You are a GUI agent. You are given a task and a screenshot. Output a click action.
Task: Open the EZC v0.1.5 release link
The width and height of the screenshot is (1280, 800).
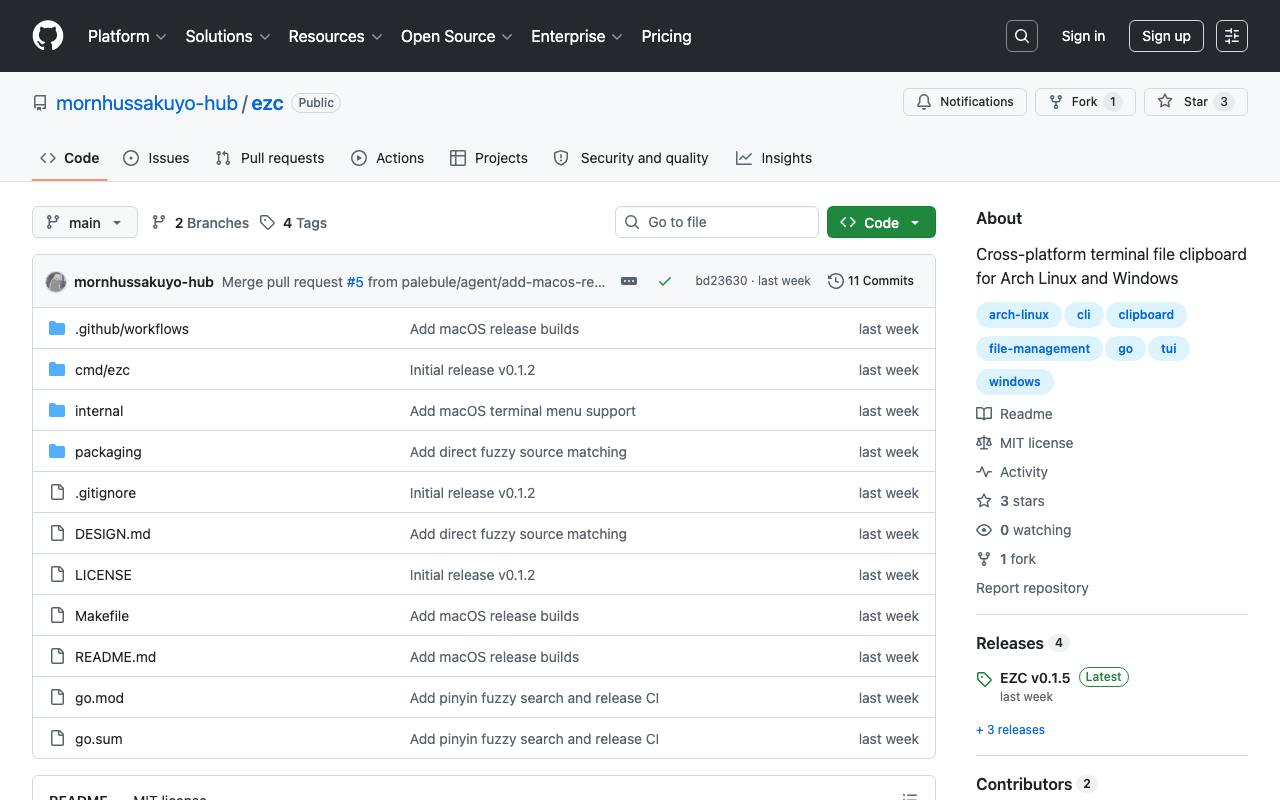coord(1035,677)
